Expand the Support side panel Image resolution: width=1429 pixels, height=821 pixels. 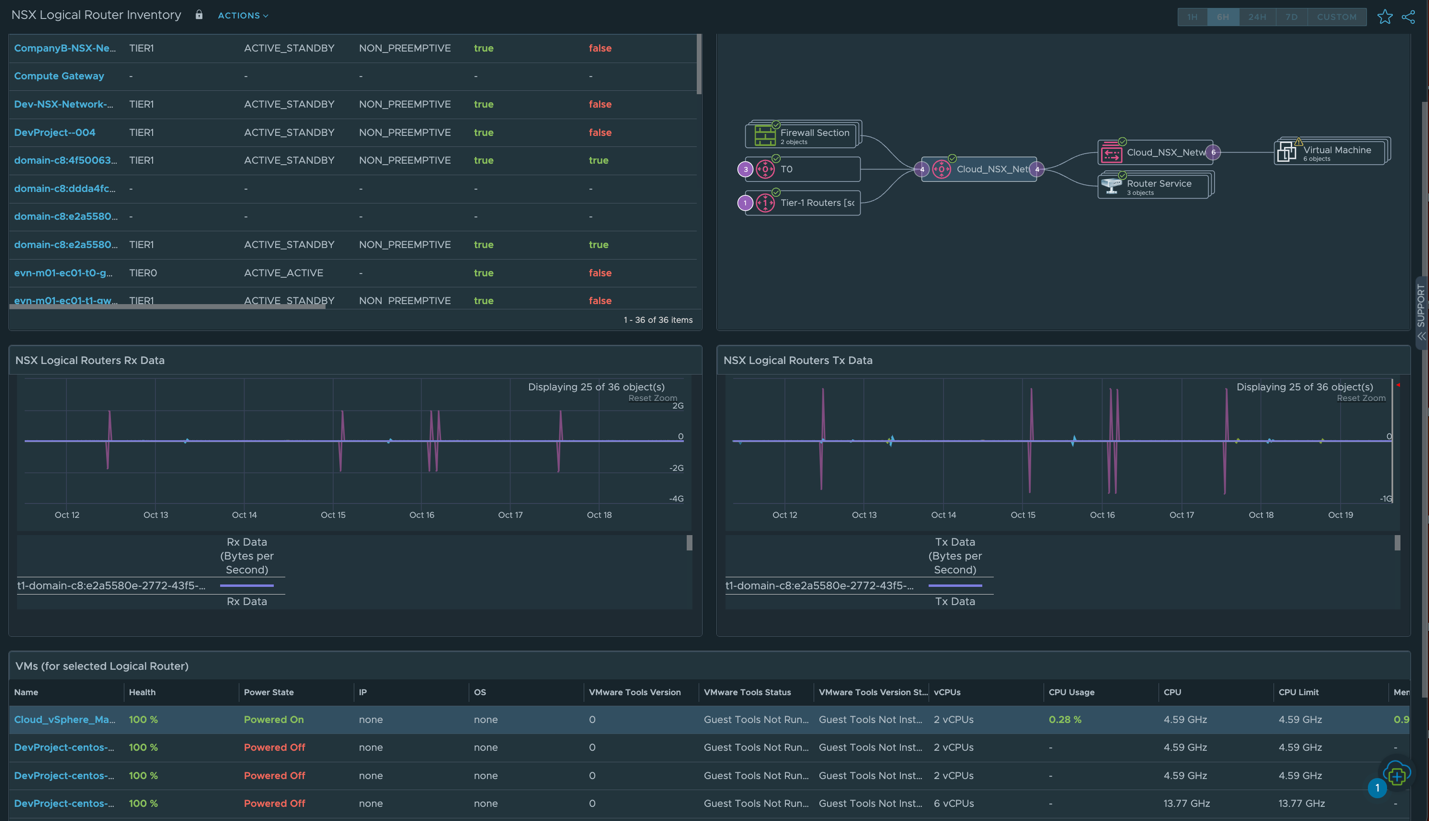click(x=1420, y=312)
